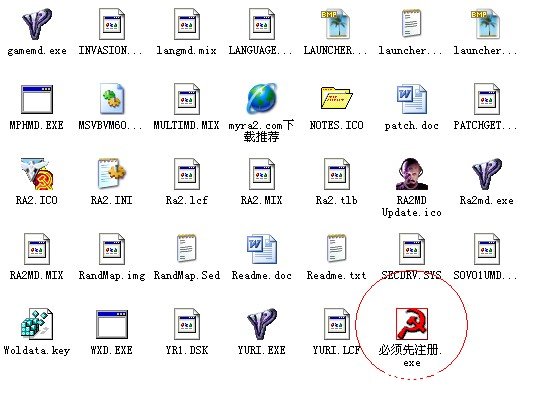Click the 'SOVO1UMD...' file name
Screen dimensions: 551x398
tap(485, 275)
